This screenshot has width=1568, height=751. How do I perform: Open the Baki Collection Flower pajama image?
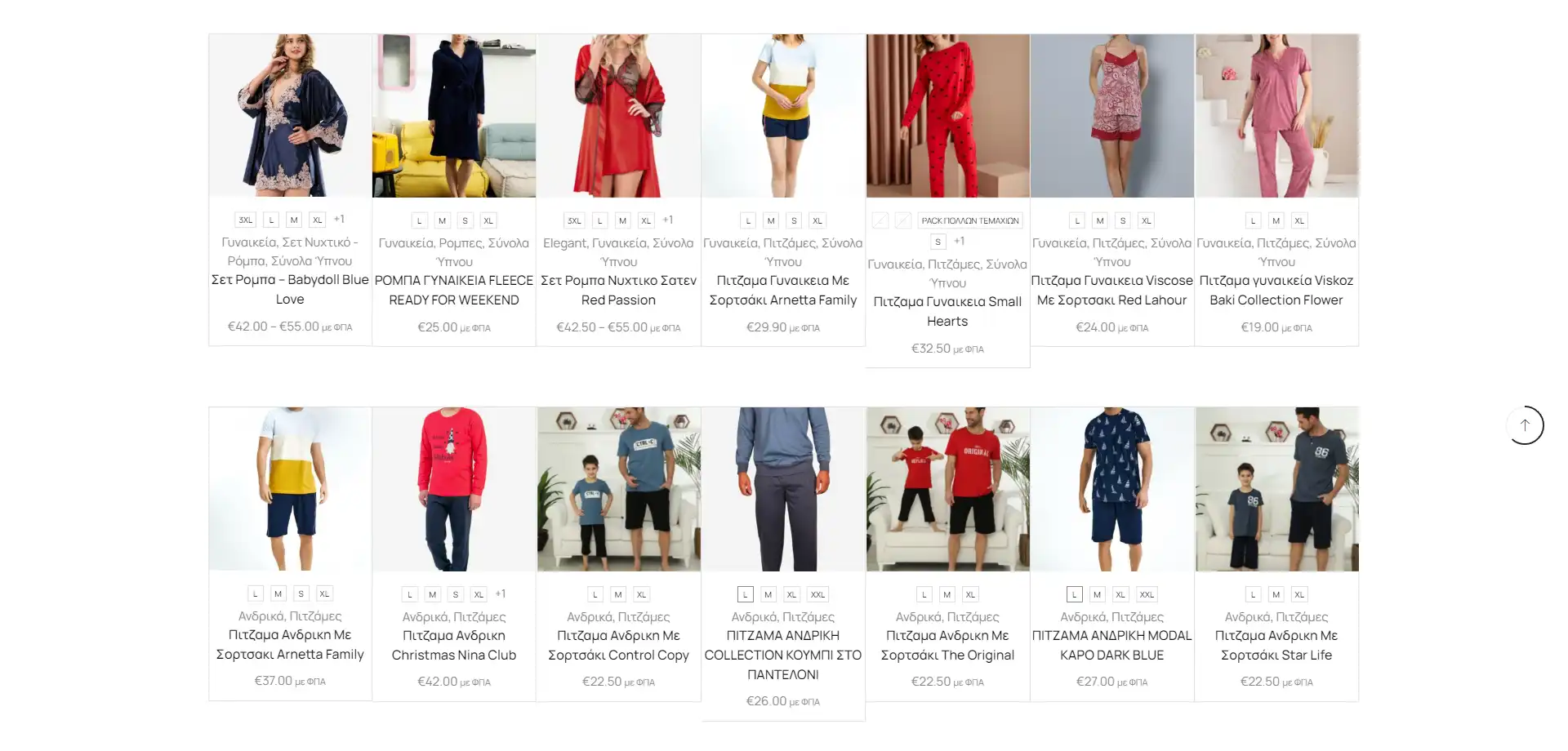pyautogui.click(x=1277, y=116)
